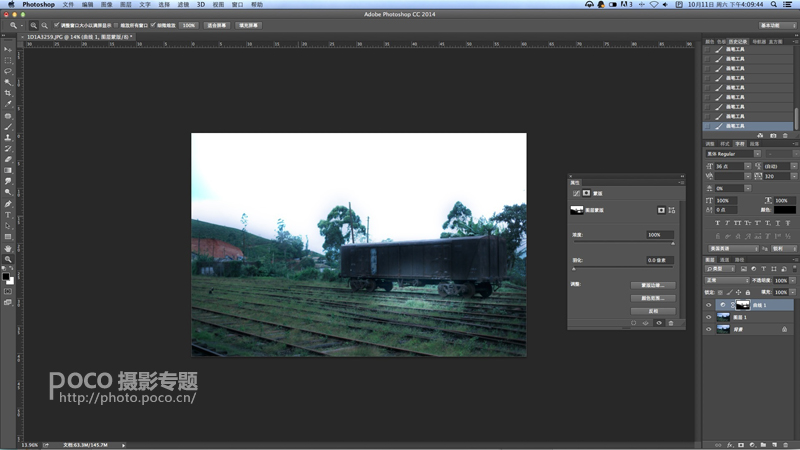Delete current history state with trash icon
This screenshot has height=450, width=800.
tap(785, 135)
